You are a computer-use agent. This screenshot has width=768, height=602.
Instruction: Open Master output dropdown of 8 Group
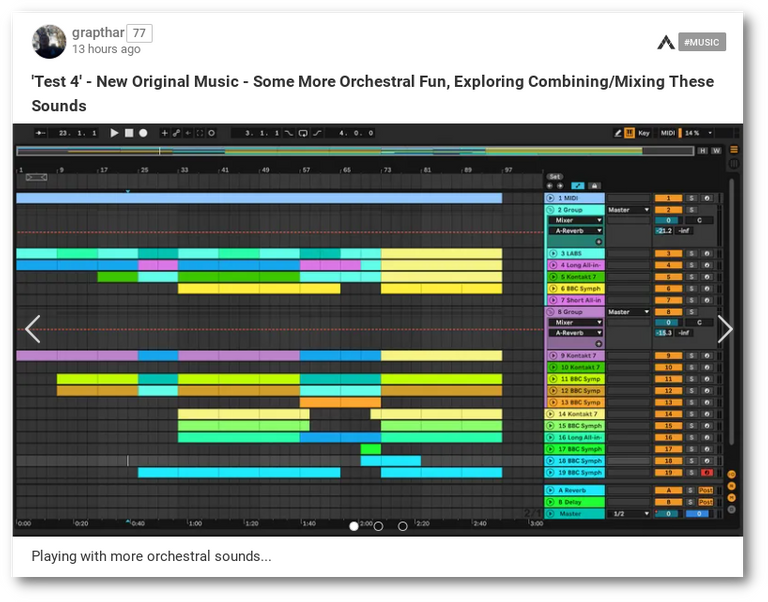tap(628, 312)
